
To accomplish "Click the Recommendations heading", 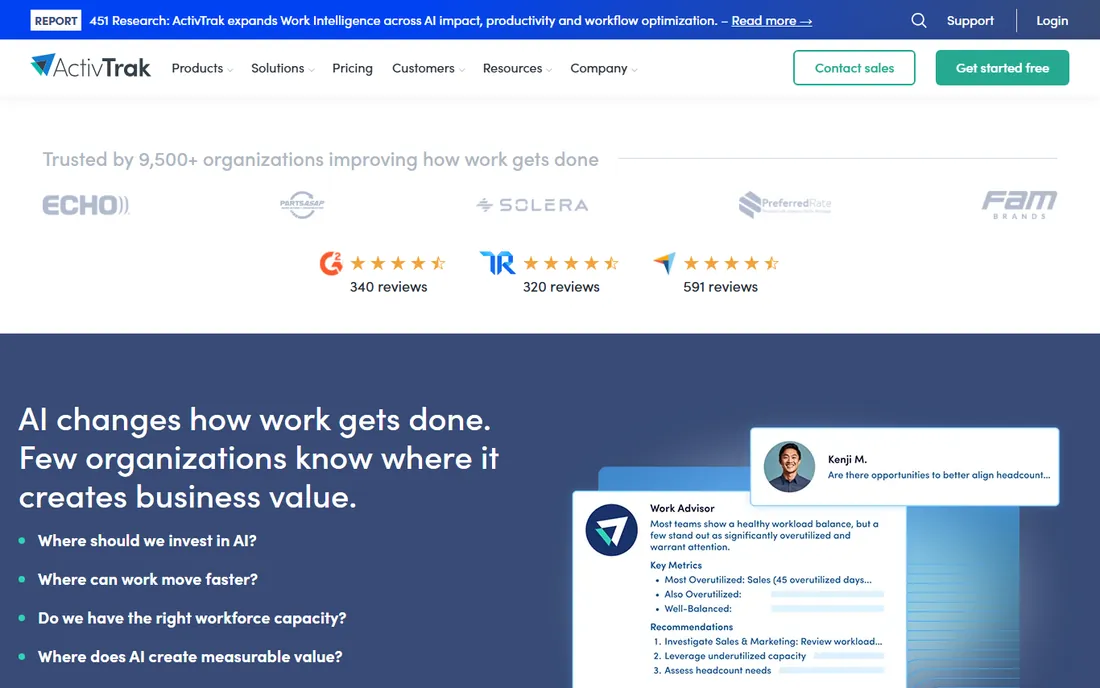I will (x=691, y=627).
